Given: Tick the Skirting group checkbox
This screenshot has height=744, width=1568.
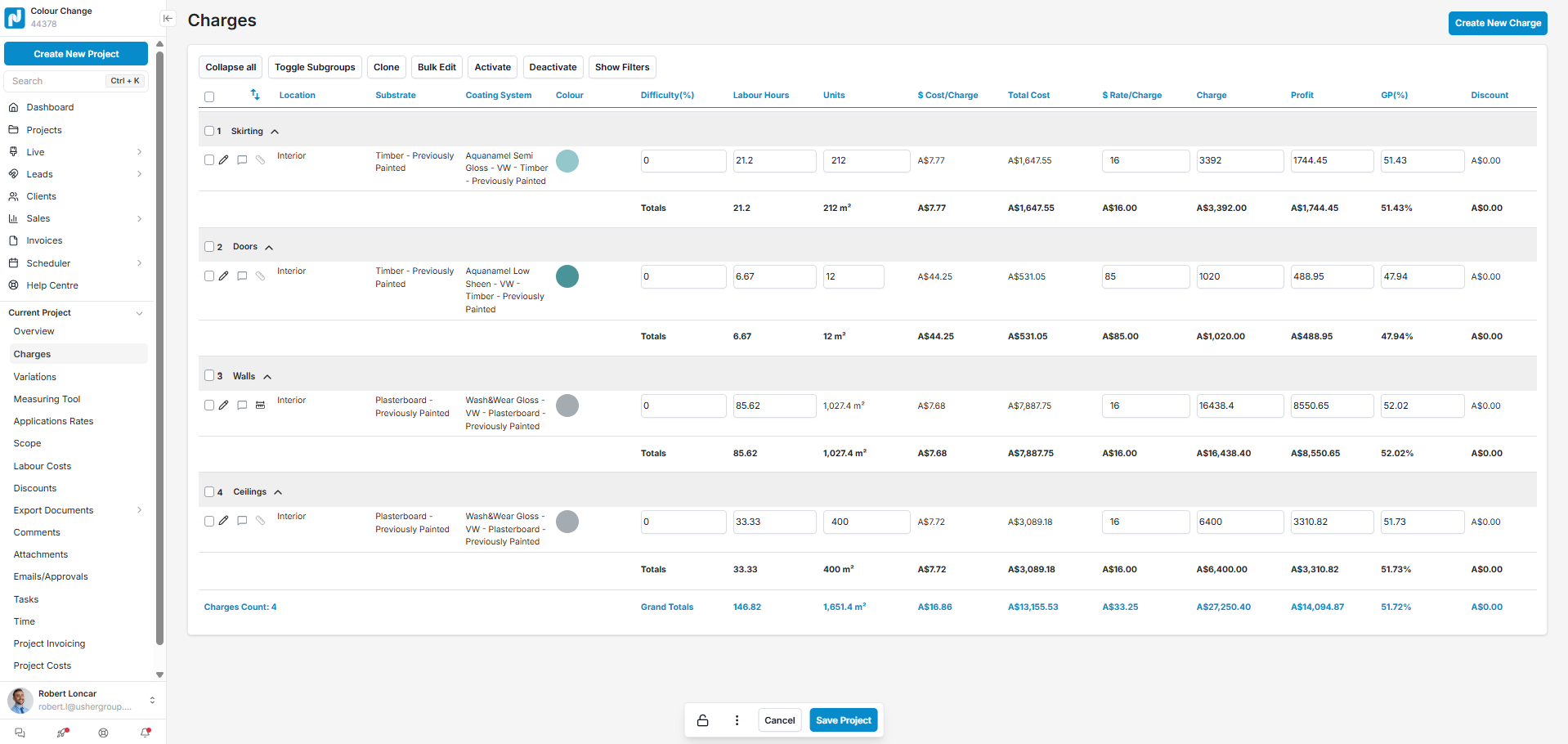Looking at the screenshot, I should point(209,131).
